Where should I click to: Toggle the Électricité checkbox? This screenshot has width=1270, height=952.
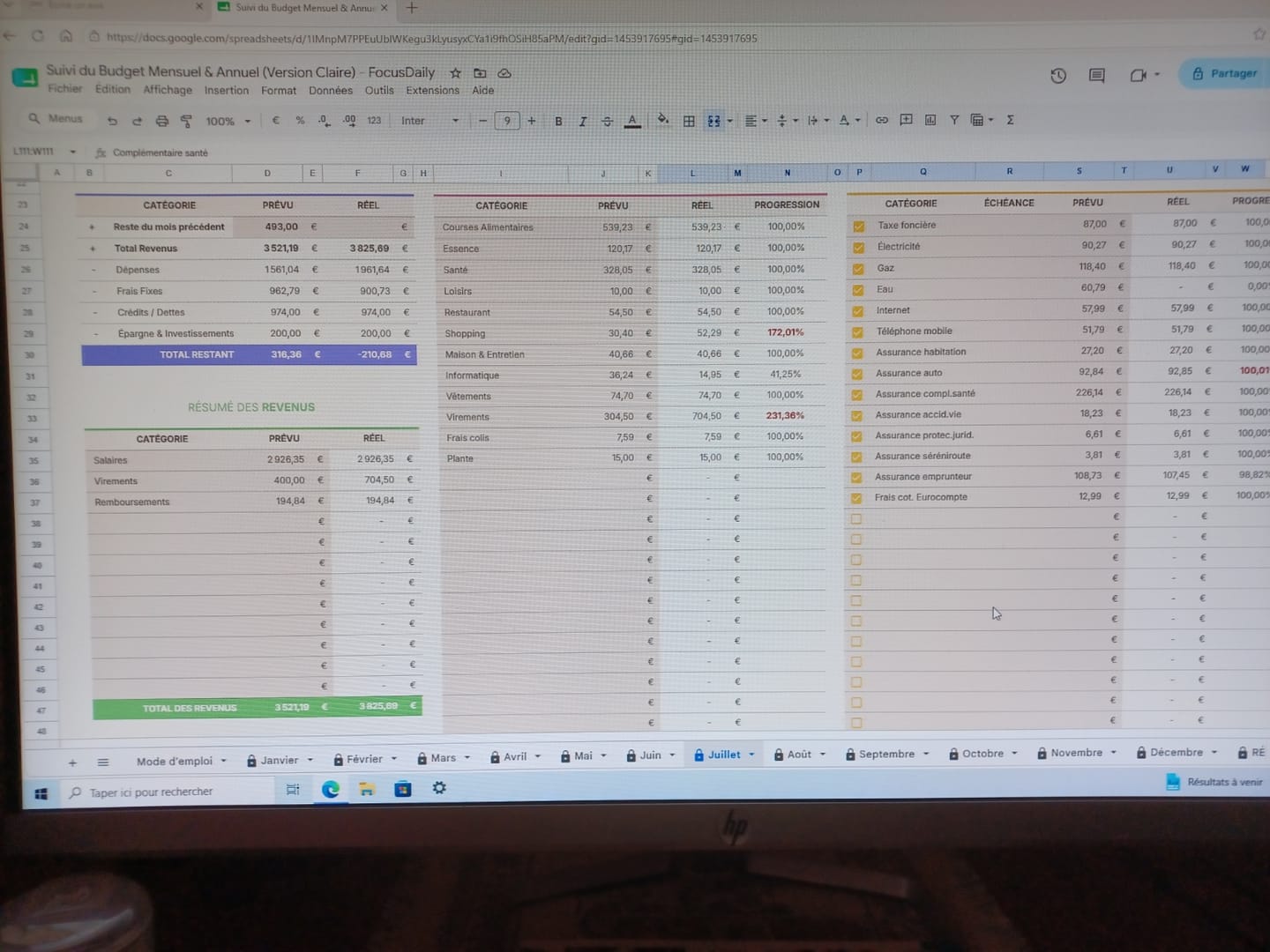(x=858, y=248)
